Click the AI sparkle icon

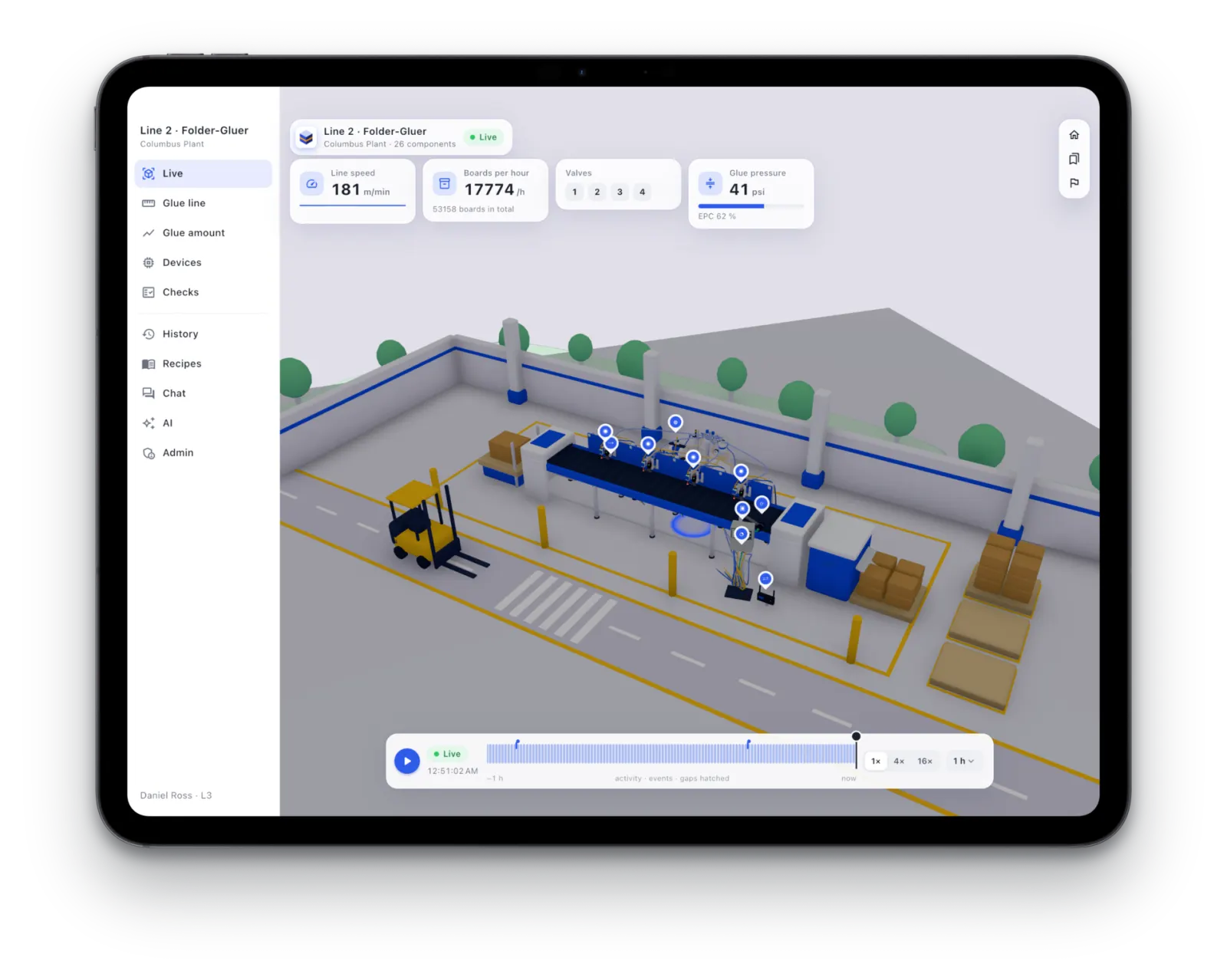click(x=149, y=423)
